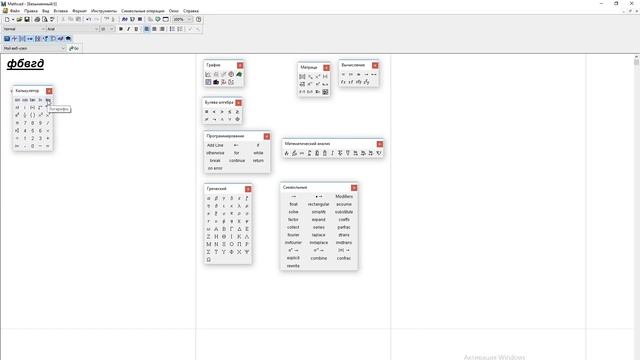The image size is (640, 360).
Task: Click the log button in the Calculator palette
Action: [48, 100]
